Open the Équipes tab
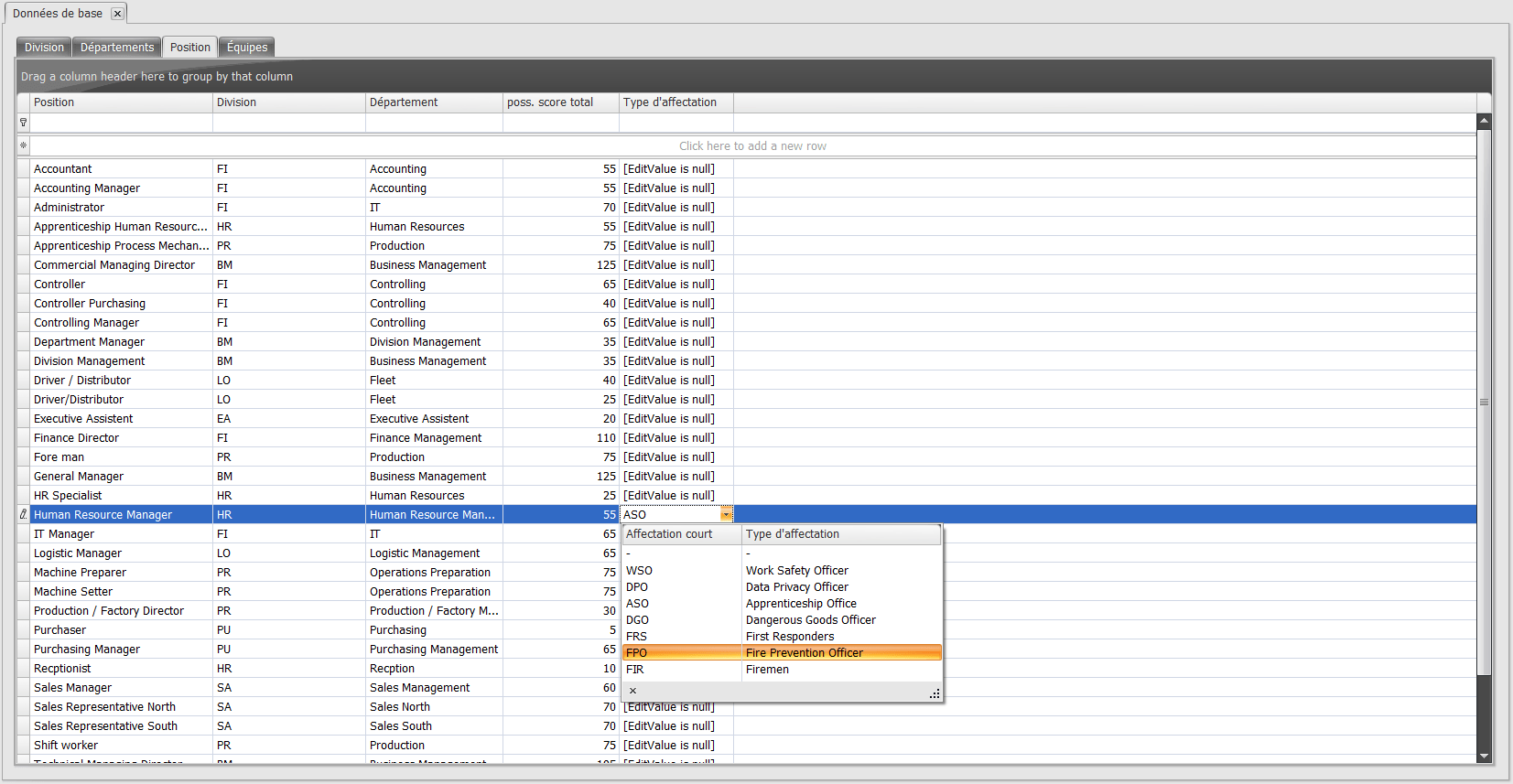1513x784 pixels. click(x=247, y=48)
